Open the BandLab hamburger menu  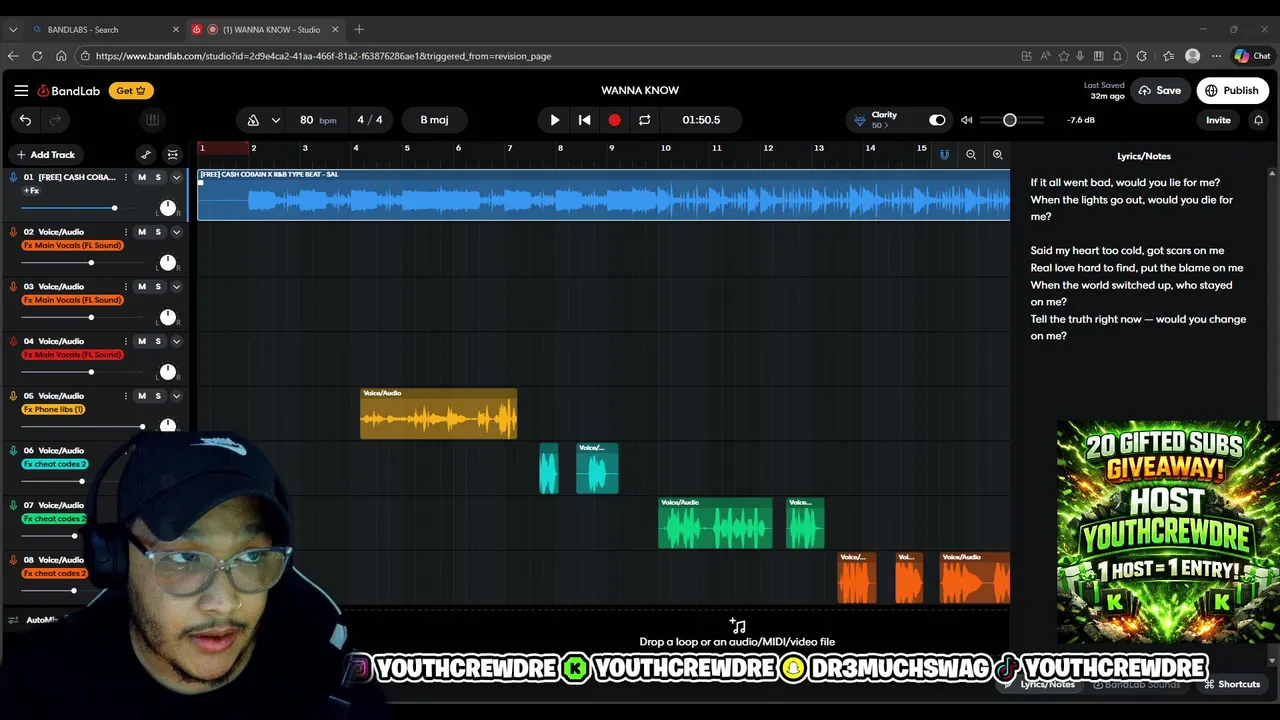tap(21, 90)
